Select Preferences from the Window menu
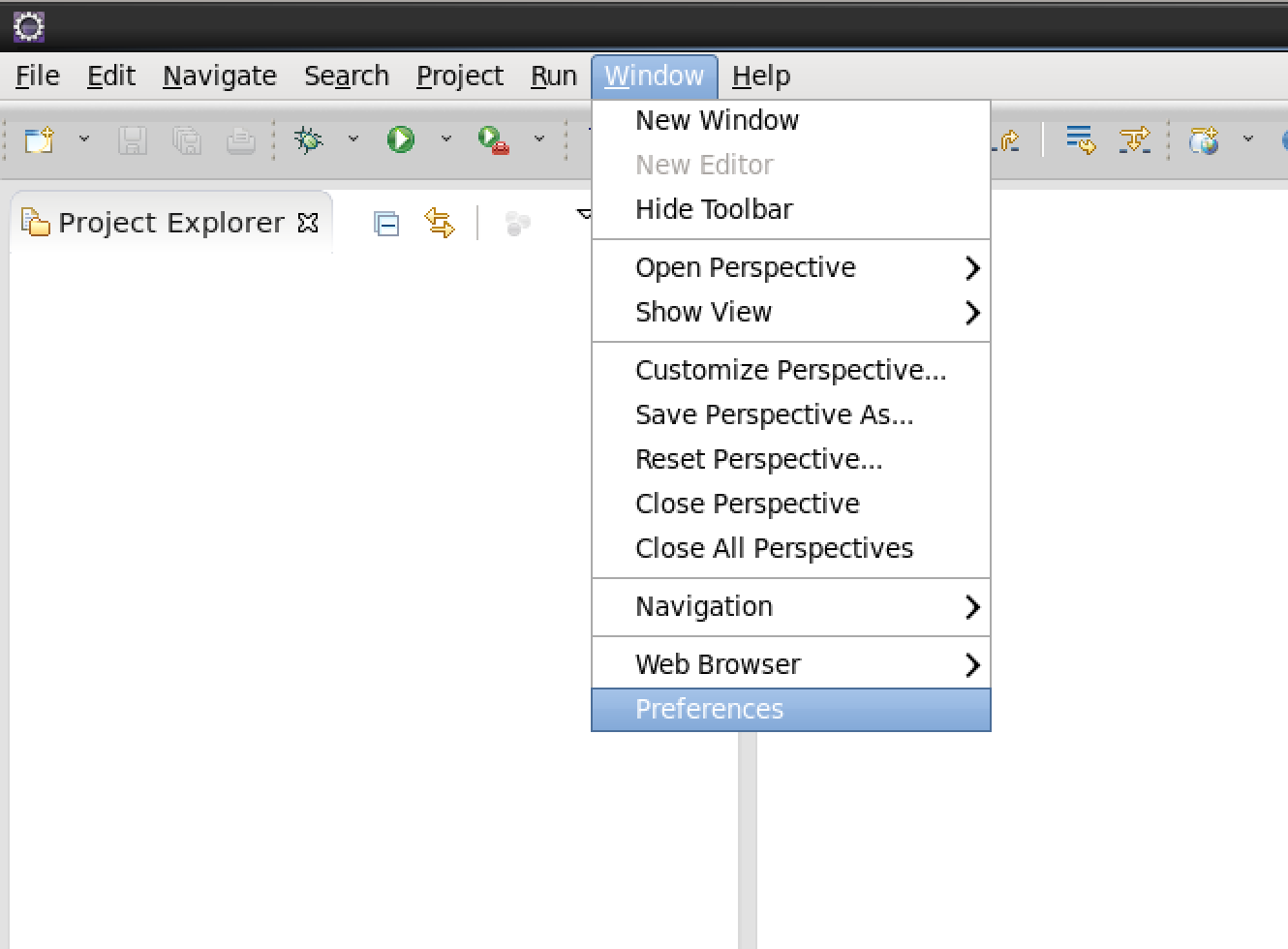 pyautogui.click(x=709, y=709)
